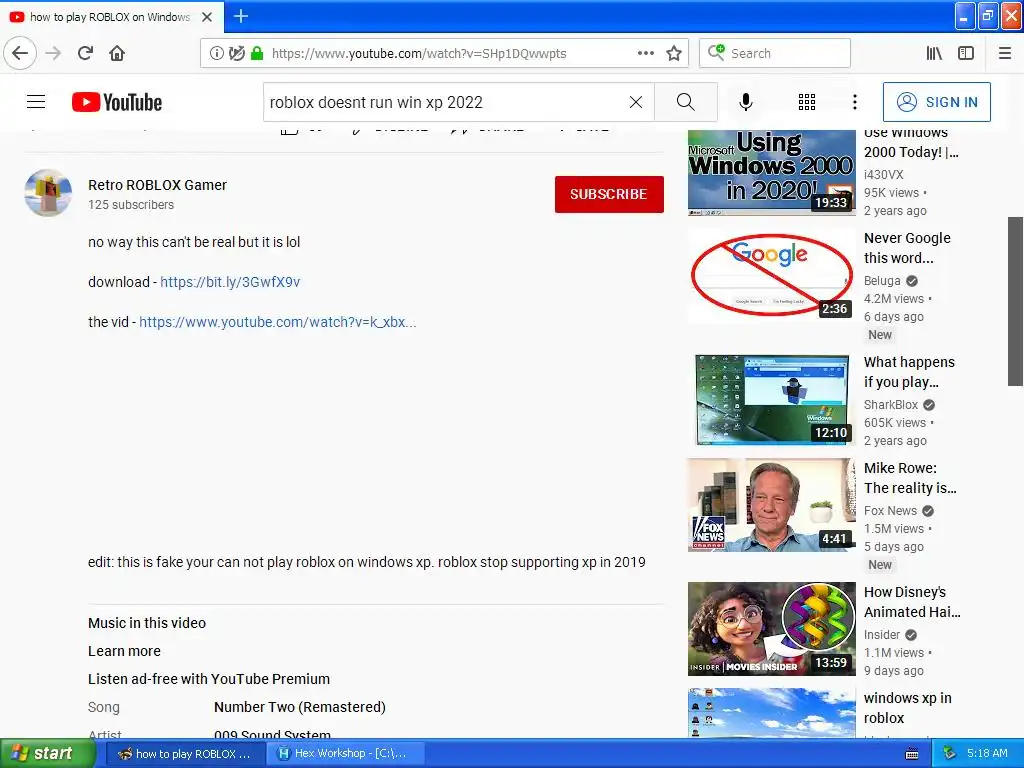The image size is (1024, 768).
Task: Subscribe to Retro ROBLOX Gamer
Action: [609, 194]
